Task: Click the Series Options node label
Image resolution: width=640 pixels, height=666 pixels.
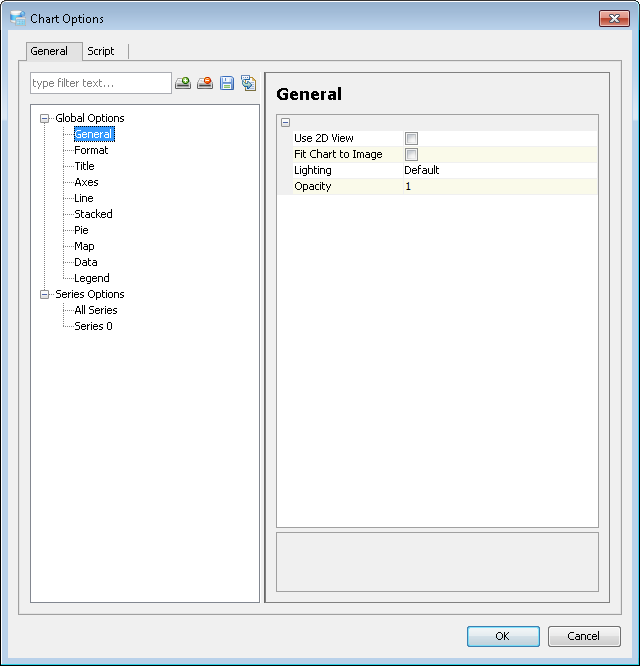Action: [x=90, y=294]
